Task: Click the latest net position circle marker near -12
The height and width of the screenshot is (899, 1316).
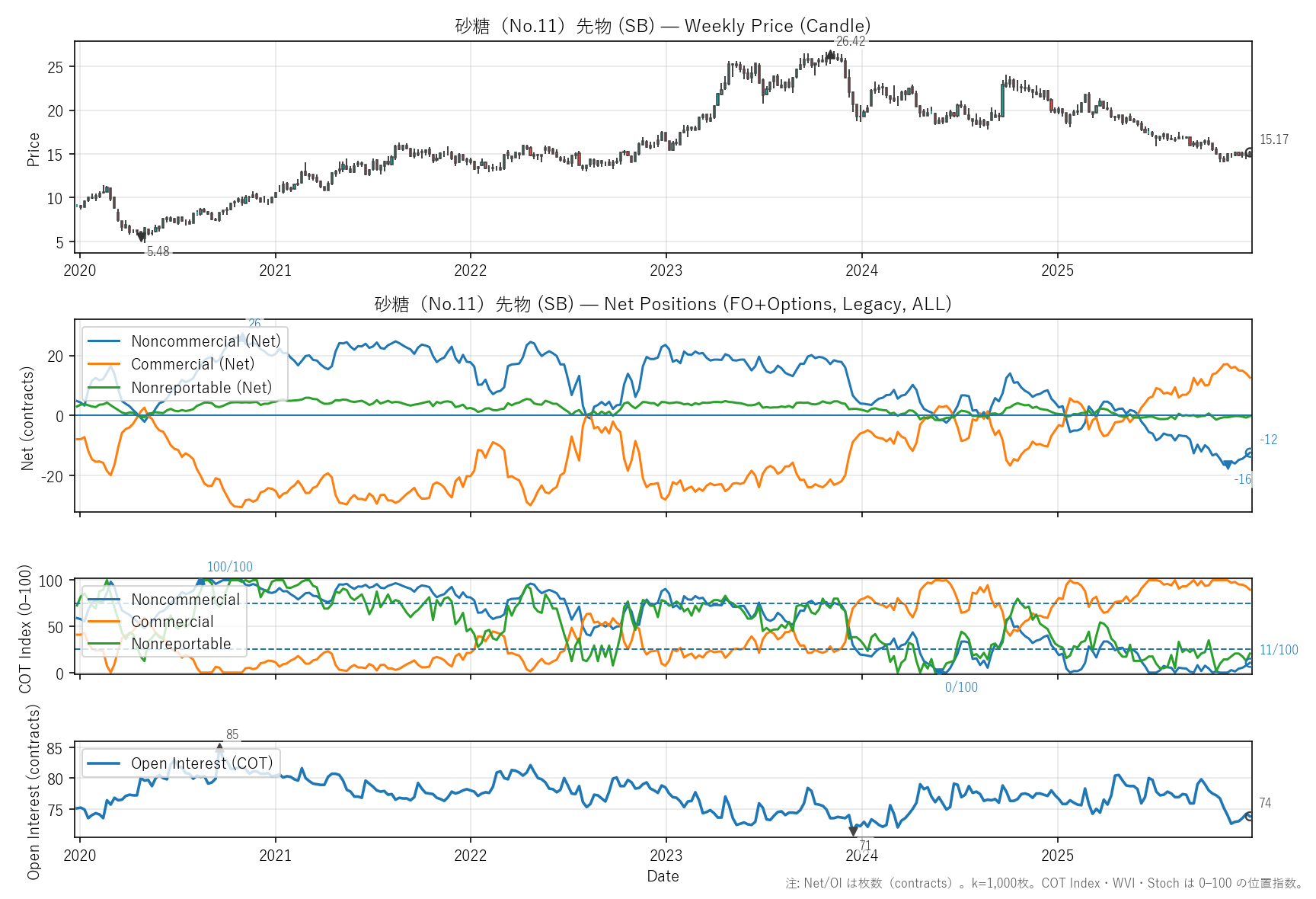Action: coord(1249,452)
